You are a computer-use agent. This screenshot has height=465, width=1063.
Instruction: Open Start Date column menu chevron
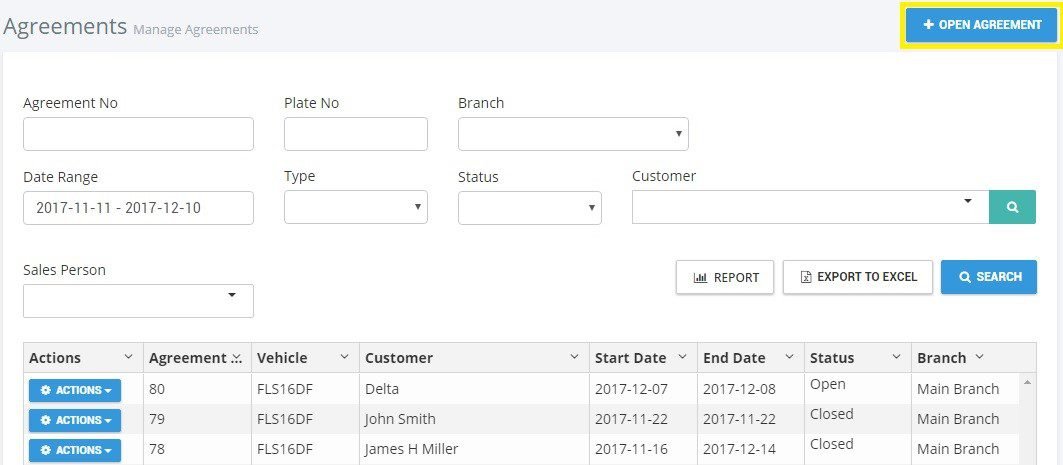pyautogui.click(x=682, y=357)
